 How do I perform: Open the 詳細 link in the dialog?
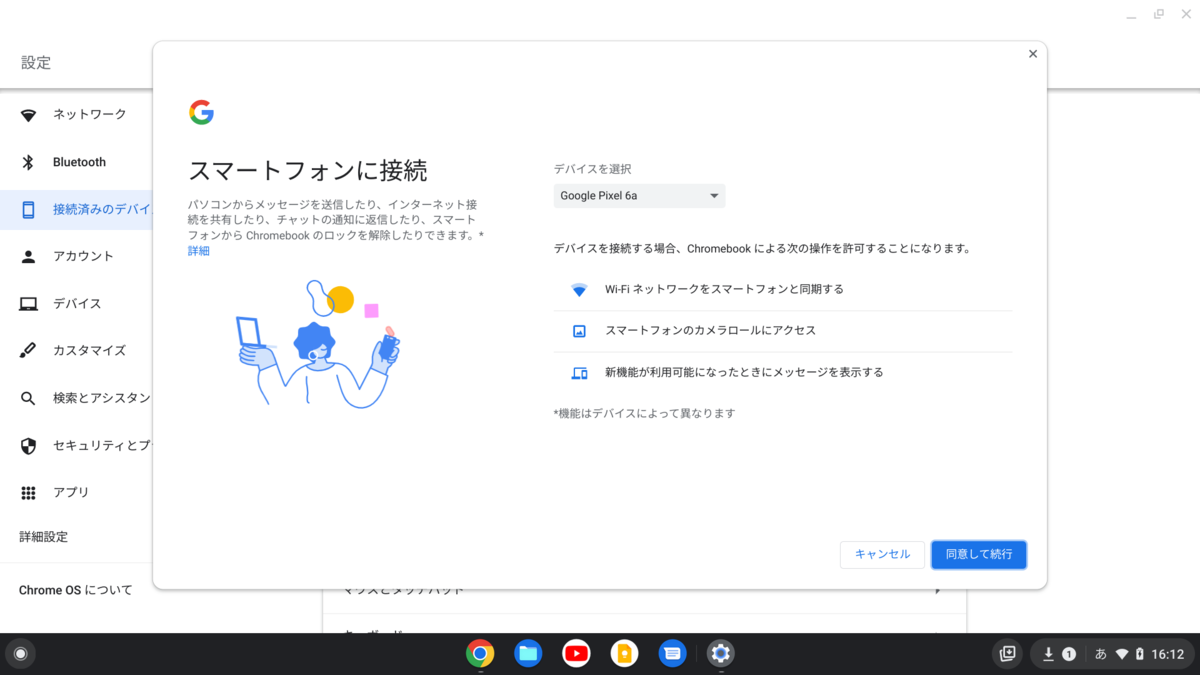[x=199, y=251]
